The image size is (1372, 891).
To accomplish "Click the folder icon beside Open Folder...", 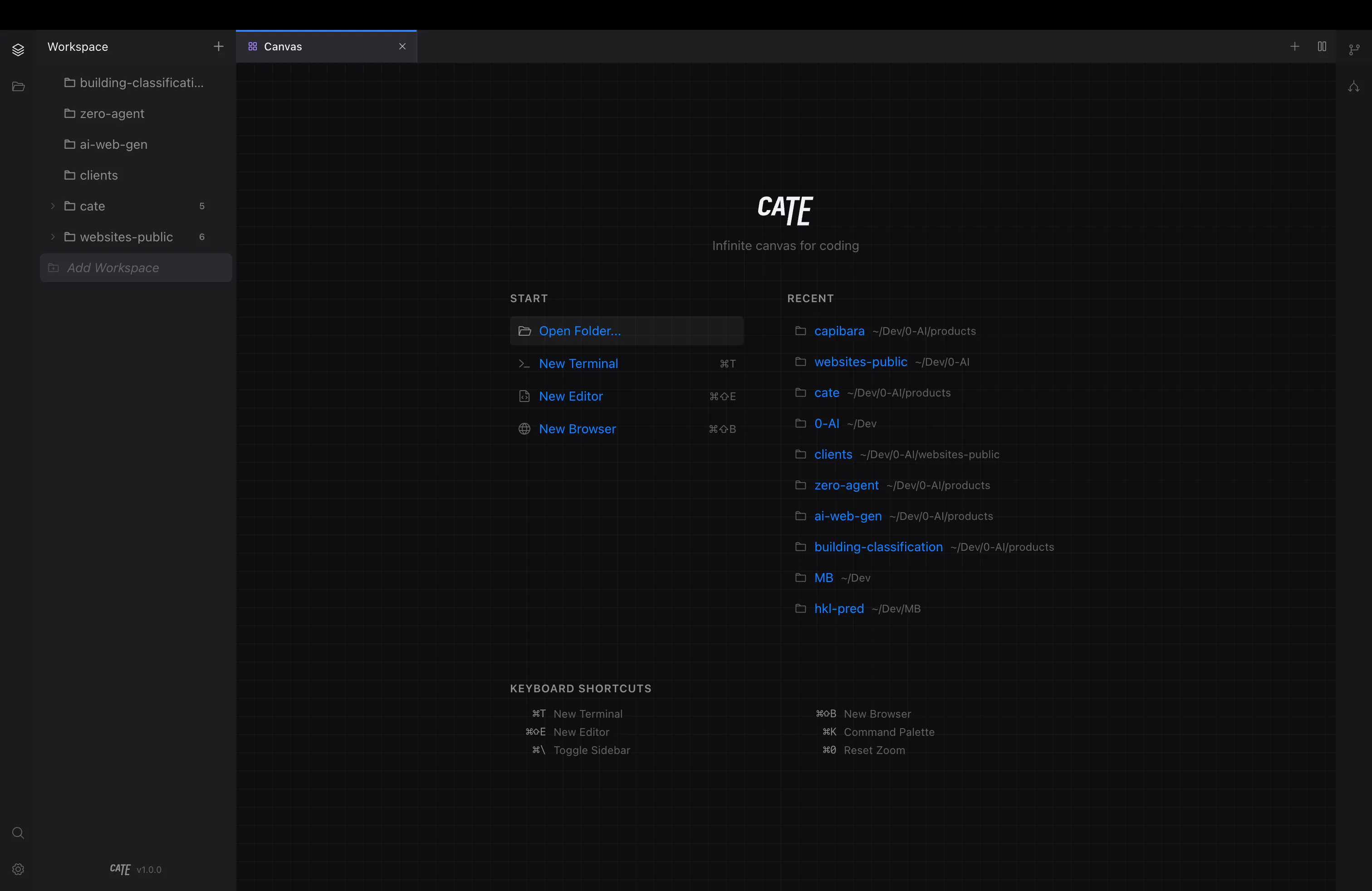I will click(524, 331).
